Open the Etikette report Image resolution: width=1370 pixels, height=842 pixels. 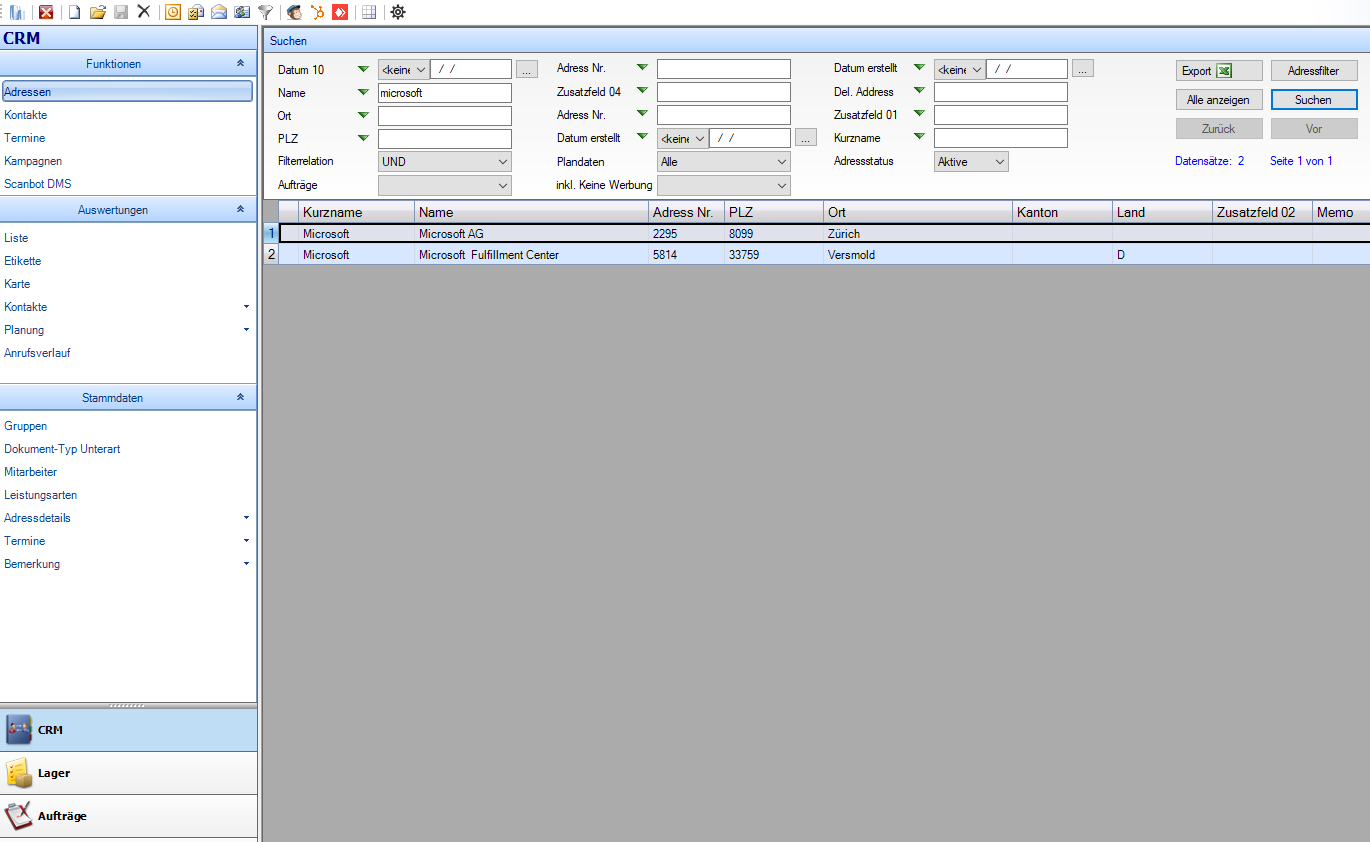[x=22, y=261]
